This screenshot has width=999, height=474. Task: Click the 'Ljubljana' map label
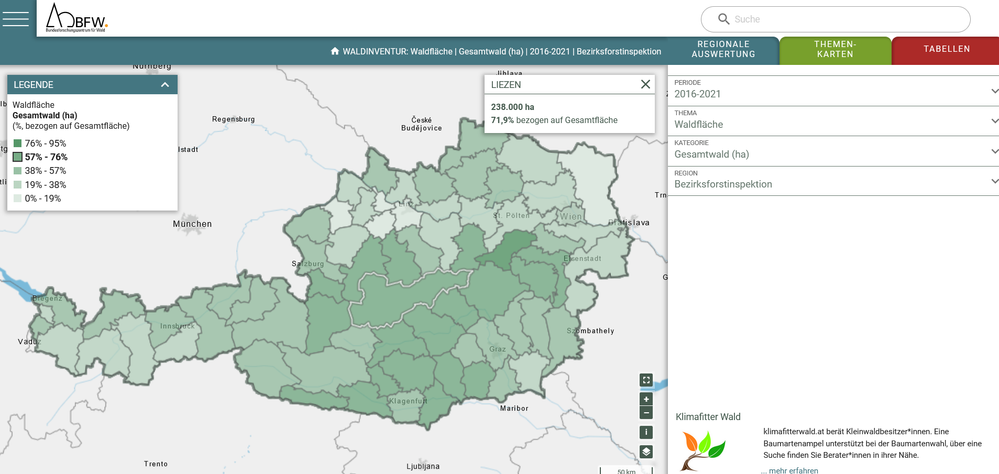(423, 466)
